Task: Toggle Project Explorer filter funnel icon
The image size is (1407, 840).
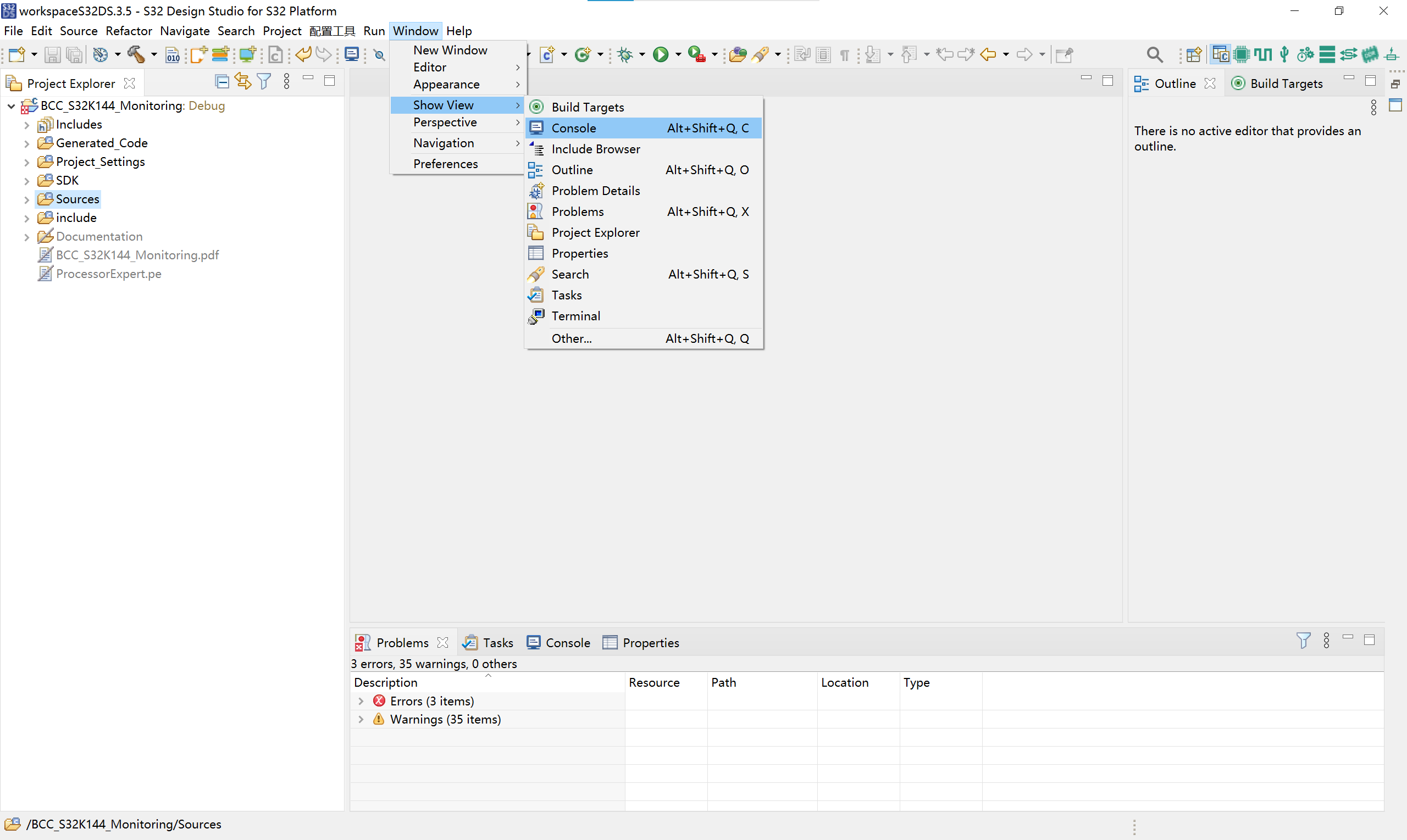Action: [x=264, y=81]
